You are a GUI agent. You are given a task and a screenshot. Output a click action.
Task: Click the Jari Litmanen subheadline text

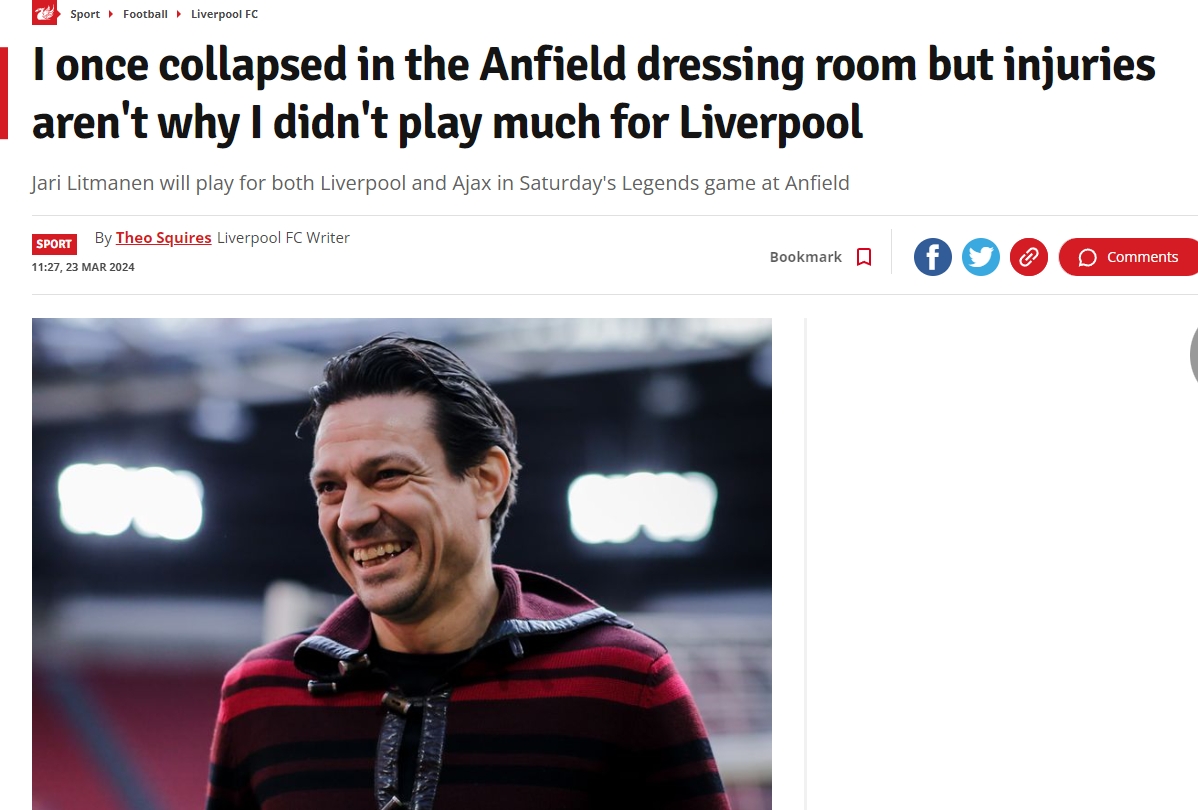440,183
